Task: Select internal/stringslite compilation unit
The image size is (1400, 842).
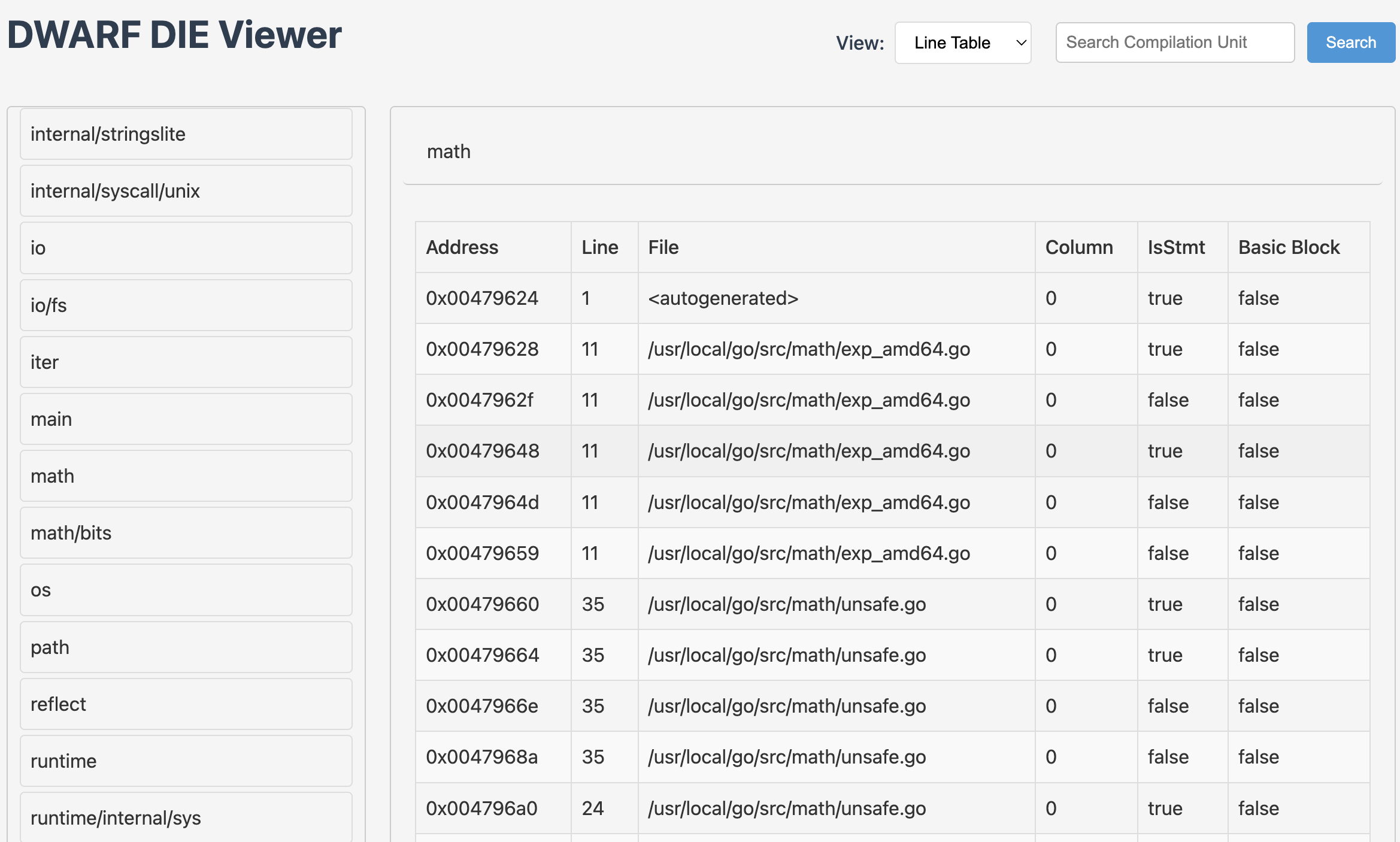Action: 186,134
